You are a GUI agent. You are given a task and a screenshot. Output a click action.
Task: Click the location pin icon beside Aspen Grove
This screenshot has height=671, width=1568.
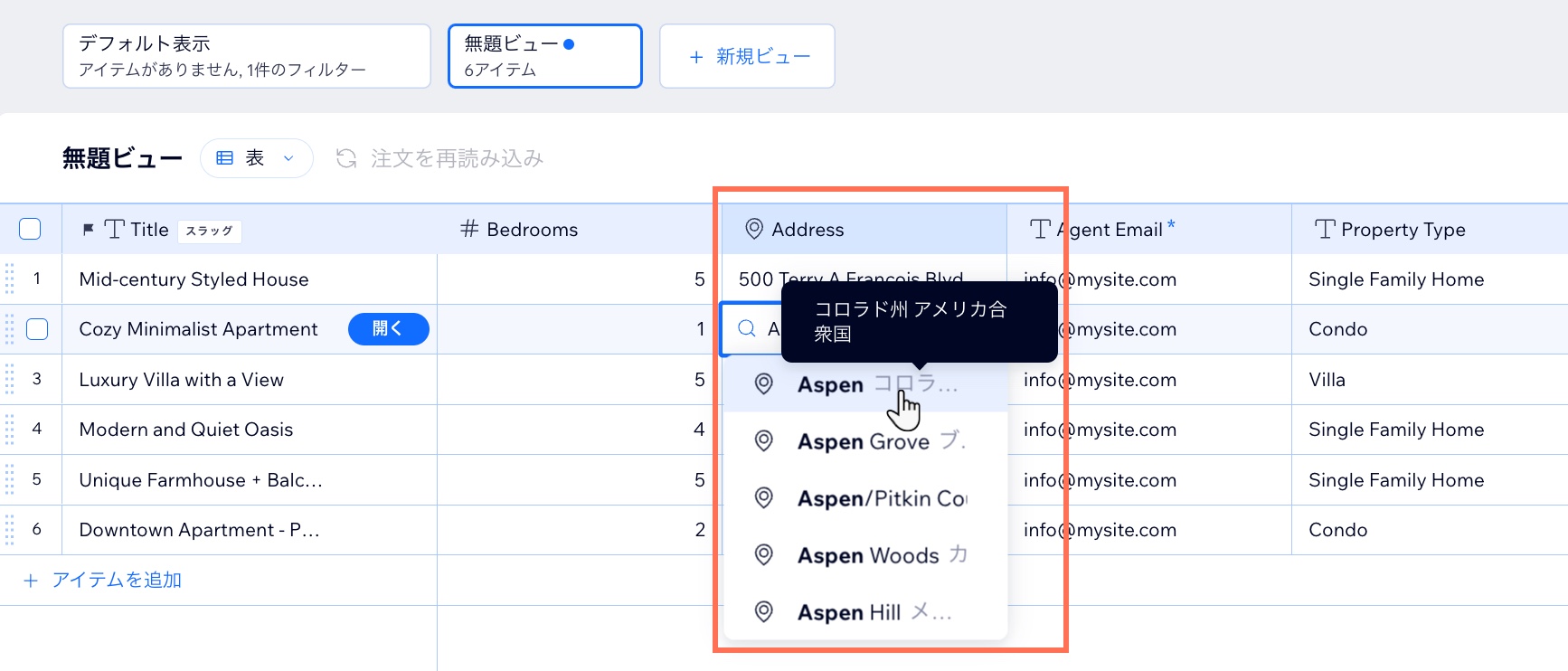tap(764, 441)
